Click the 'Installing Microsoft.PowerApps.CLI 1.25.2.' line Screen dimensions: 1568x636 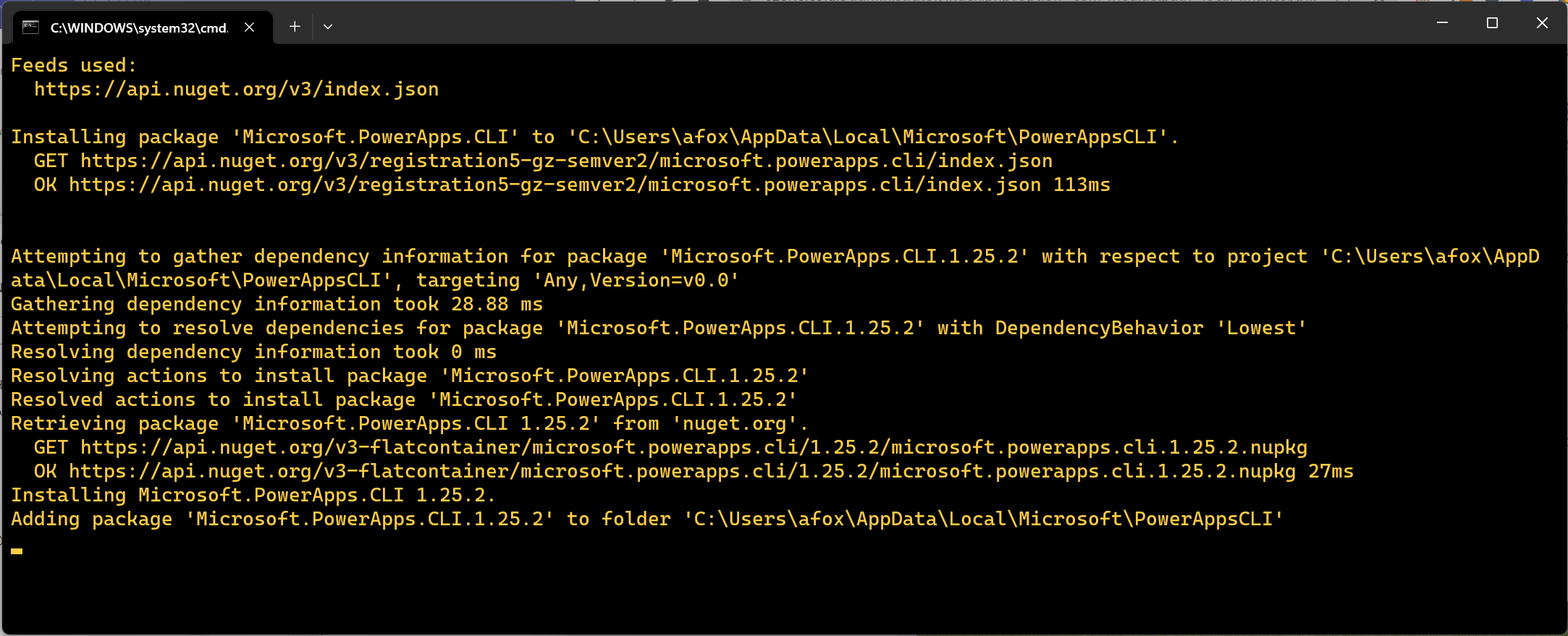tap(253, 496)
